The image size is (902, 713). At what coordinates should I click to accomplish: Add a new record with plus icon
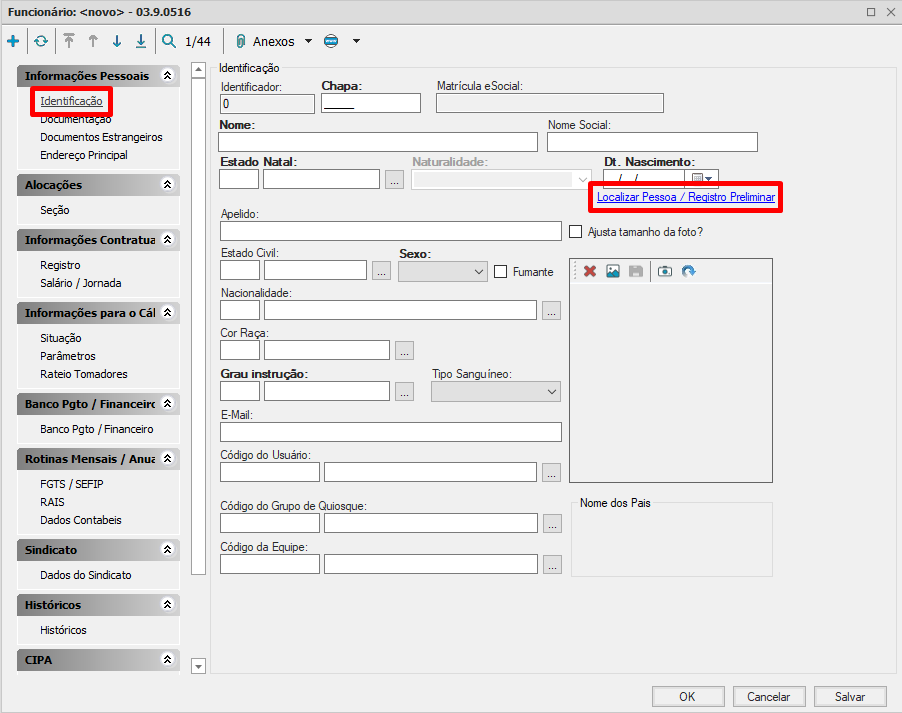click(x=13, y=41)
